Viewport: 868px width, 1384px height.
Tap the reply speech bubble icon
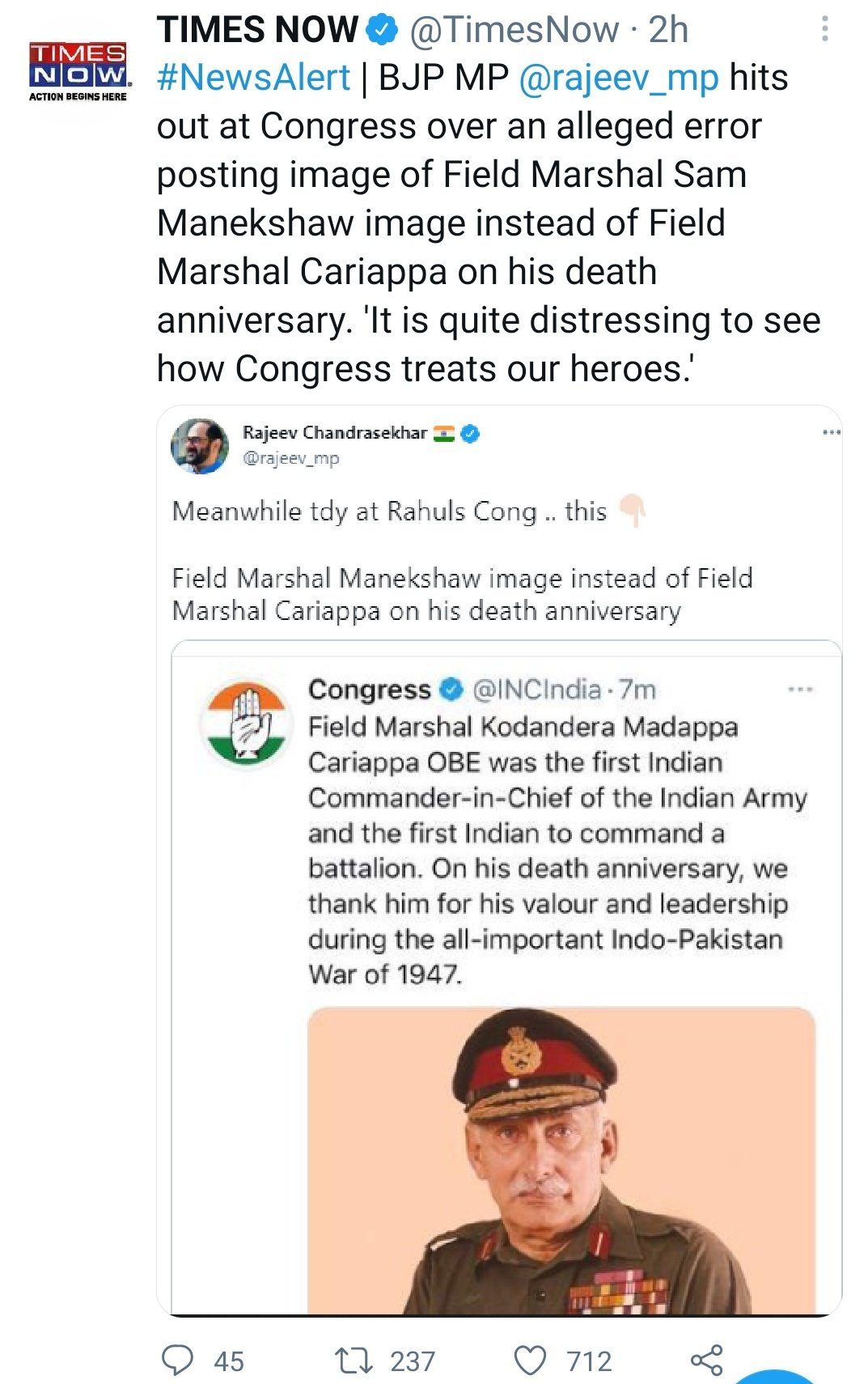point(177,1360)
